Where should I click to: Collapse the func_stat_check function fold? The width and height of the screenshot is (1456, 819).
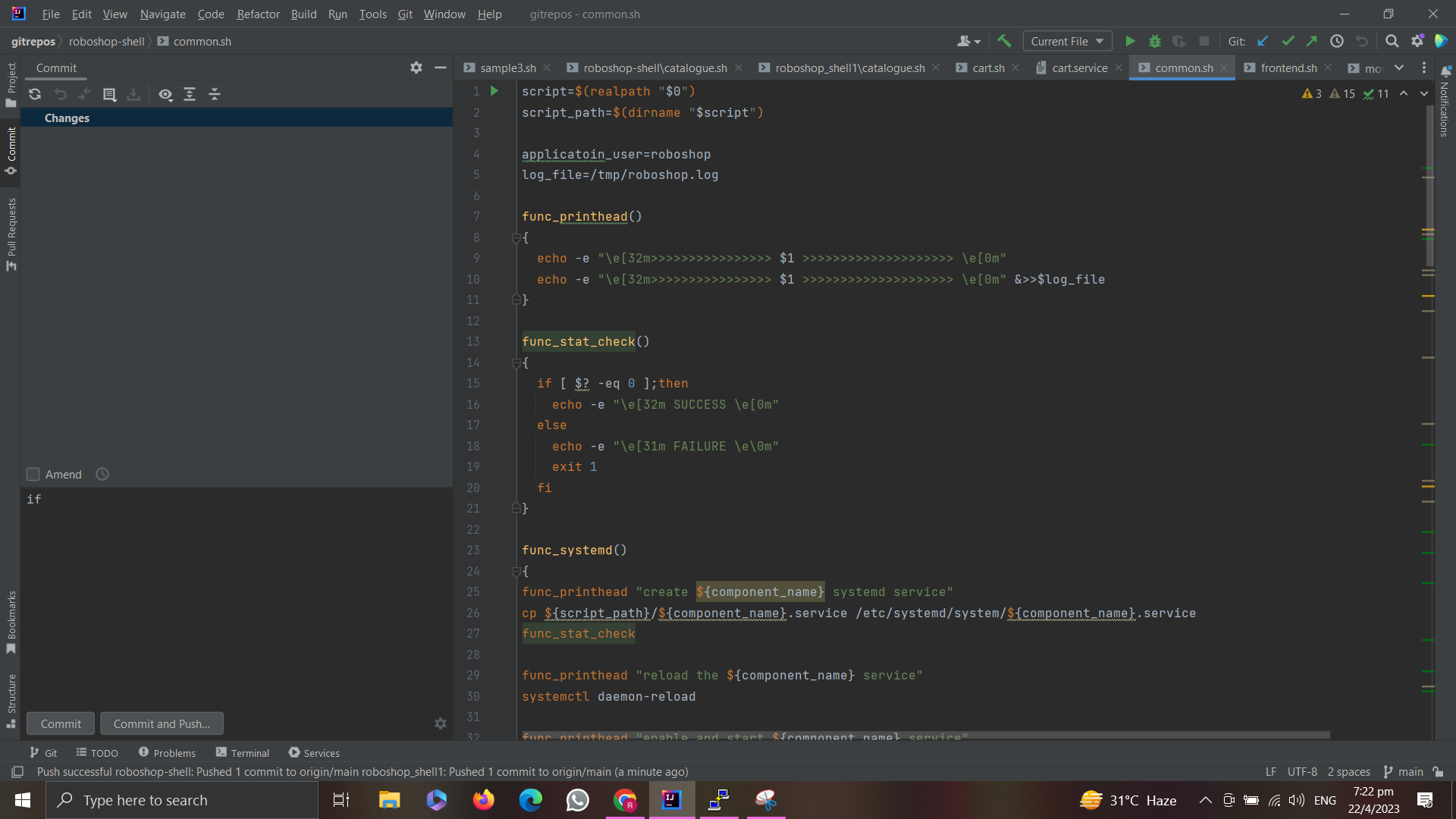point(516,362)
